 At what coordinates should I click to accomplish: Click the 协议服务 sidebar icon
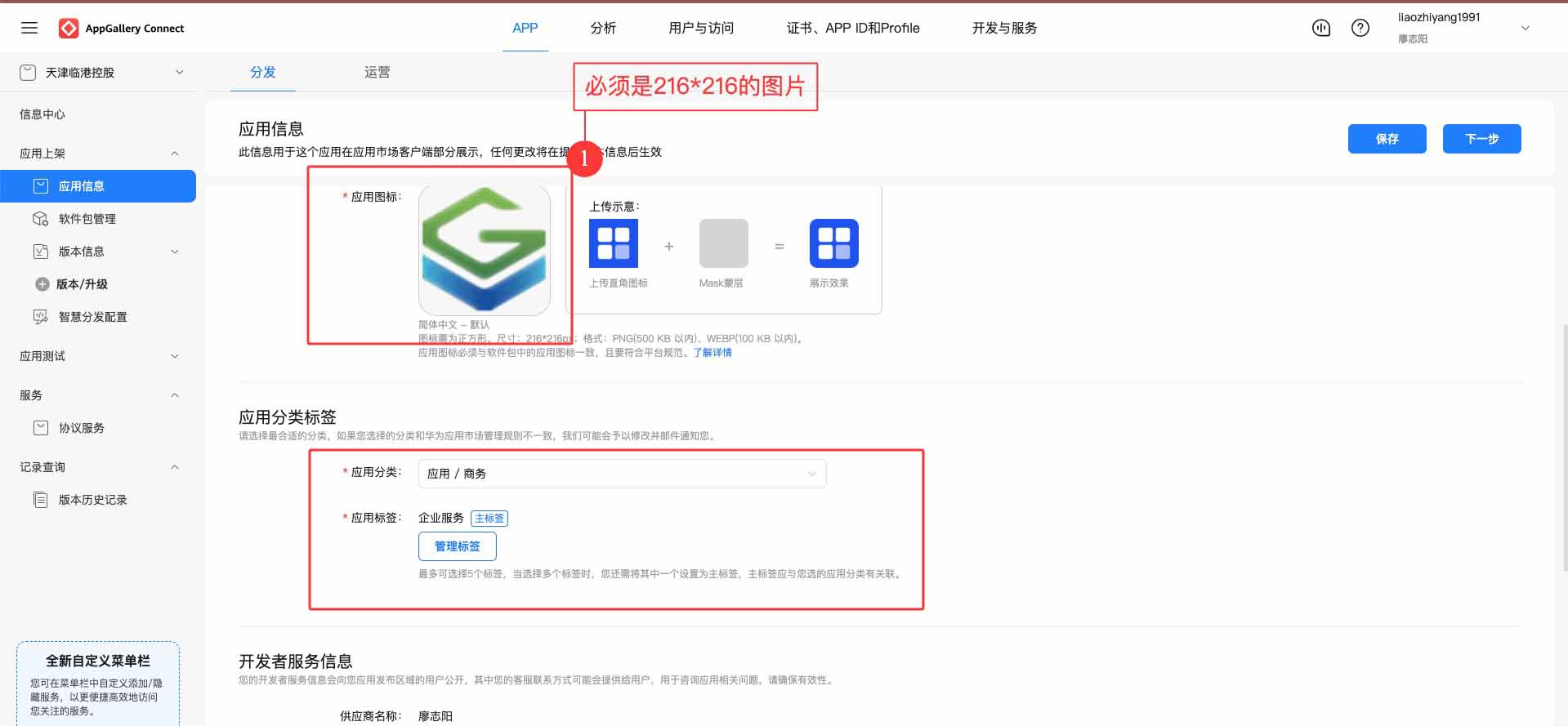(x=40, y=428)
